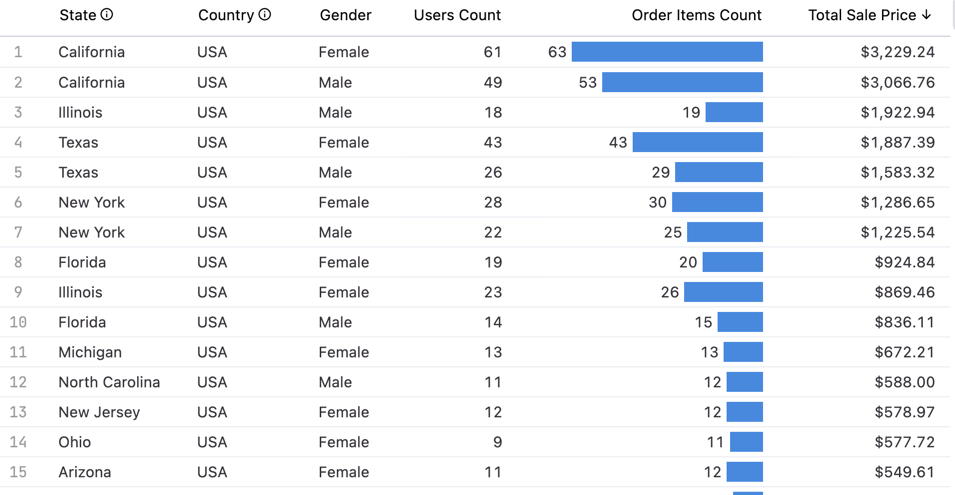Click the California cell in row 1
The width and height of the screenshot is (955, 495).
click(91, 52)
